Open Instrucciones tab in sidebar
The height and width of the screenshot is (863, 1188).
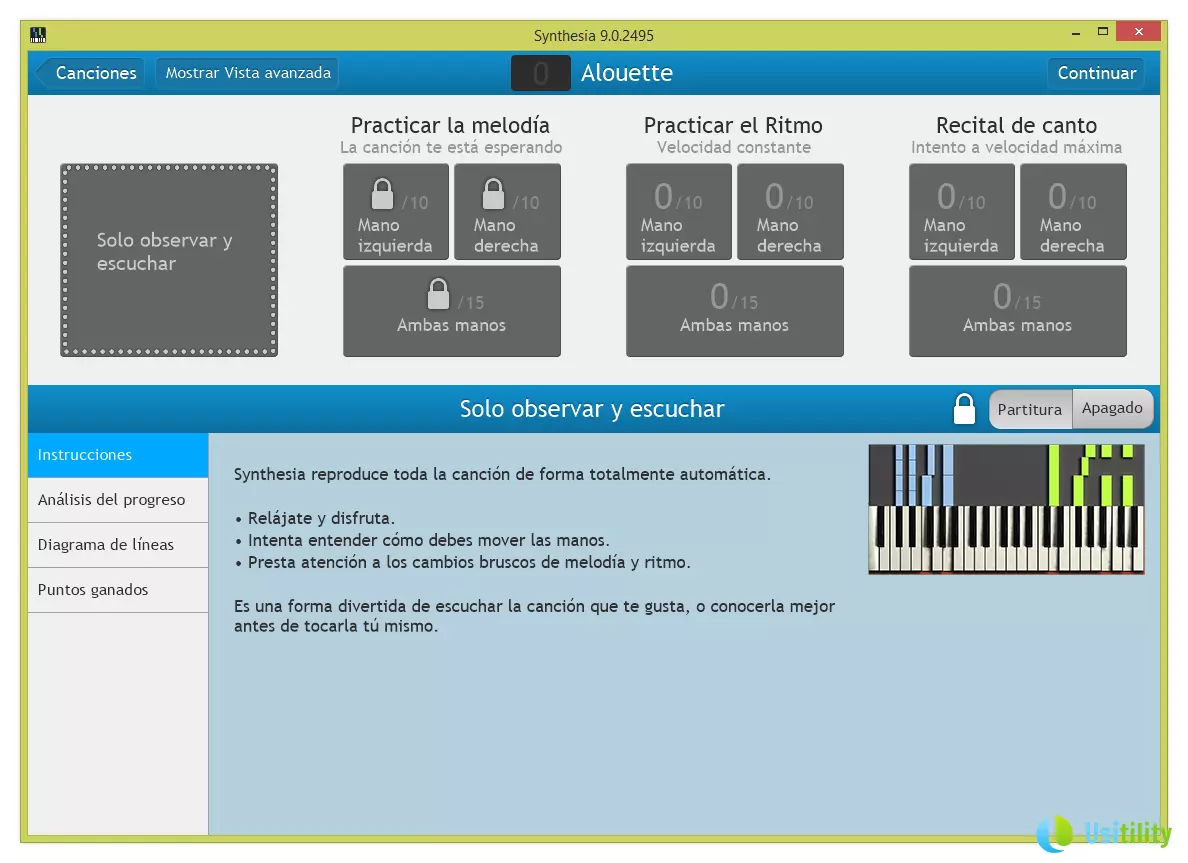(x=118, y=455)
